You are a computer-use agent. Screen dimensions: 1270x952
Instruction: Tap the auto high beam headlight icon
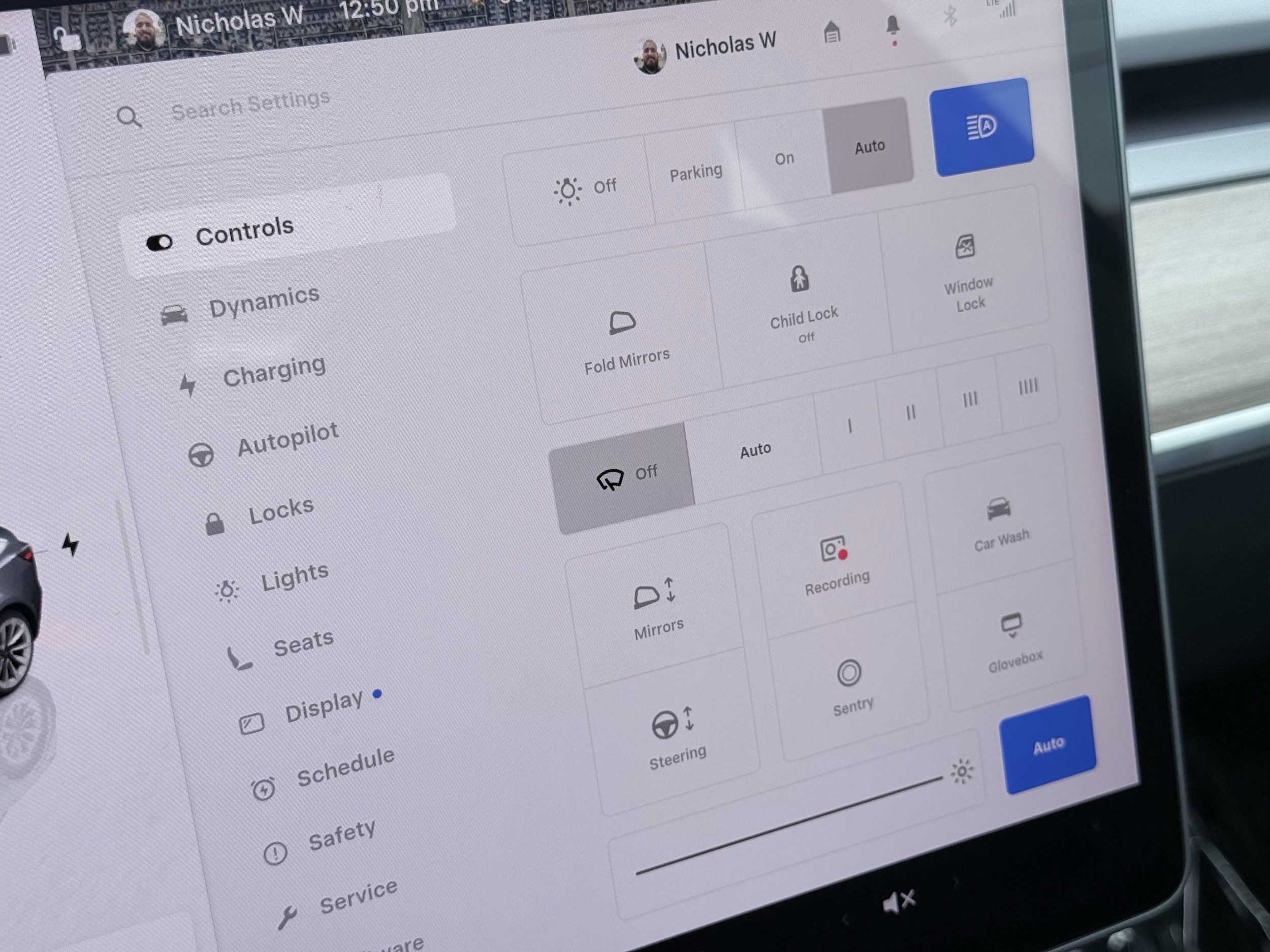pos(982,127)
